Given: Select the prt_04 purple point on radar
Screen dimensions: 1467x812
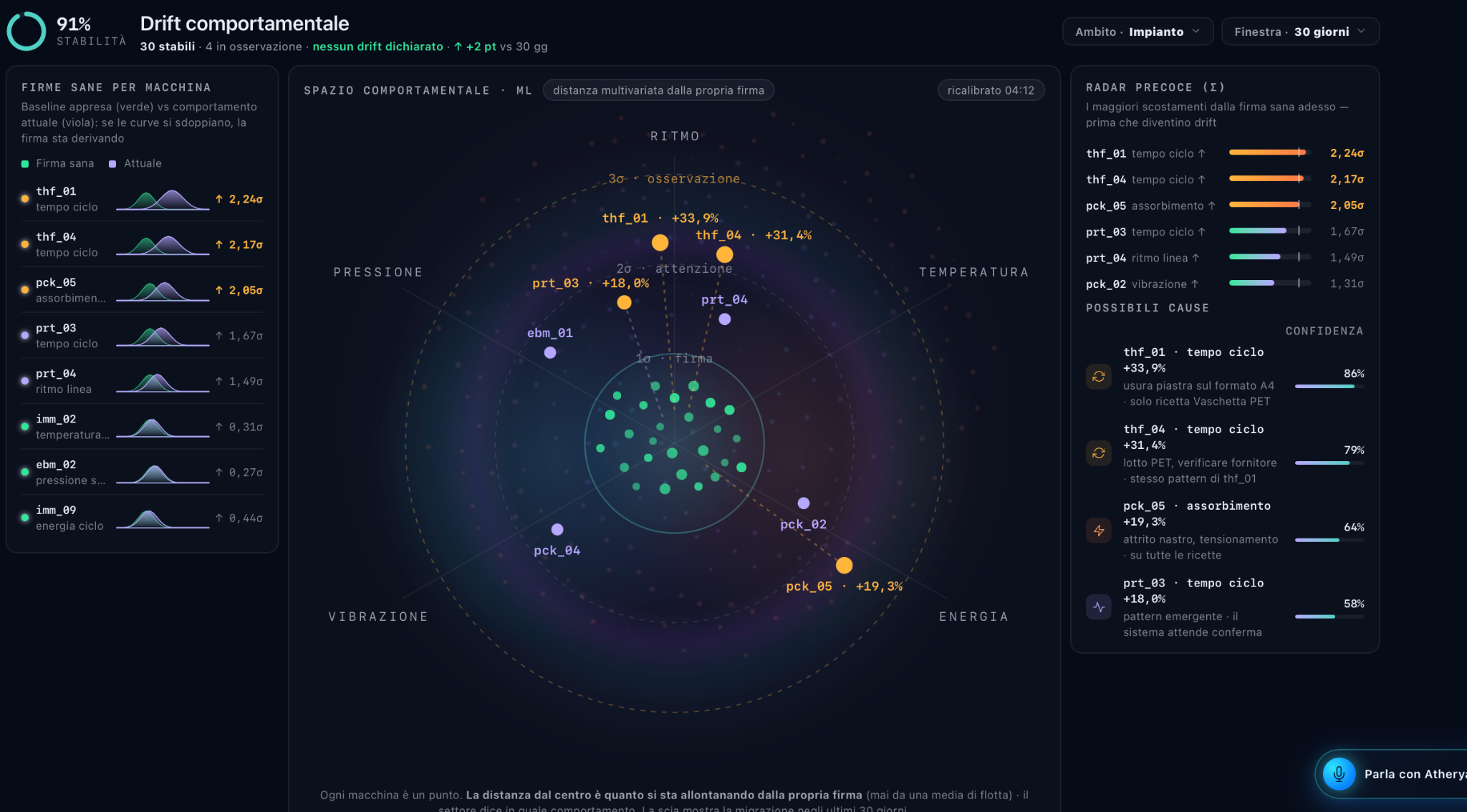Looking at the screenshot, I should click(725, 319).
